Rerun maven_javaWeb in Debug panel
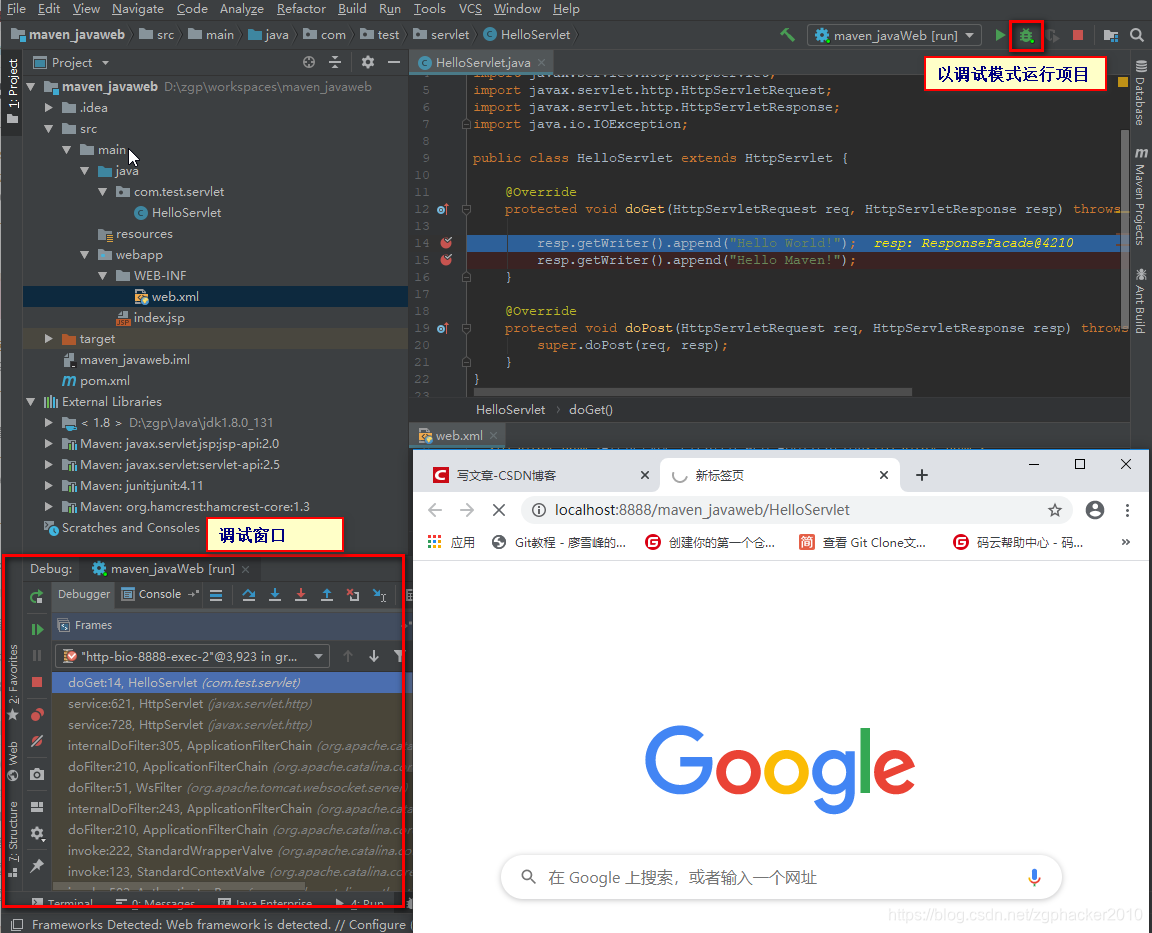This screenshot has height=933, width=1152. [x=36, y=597]
